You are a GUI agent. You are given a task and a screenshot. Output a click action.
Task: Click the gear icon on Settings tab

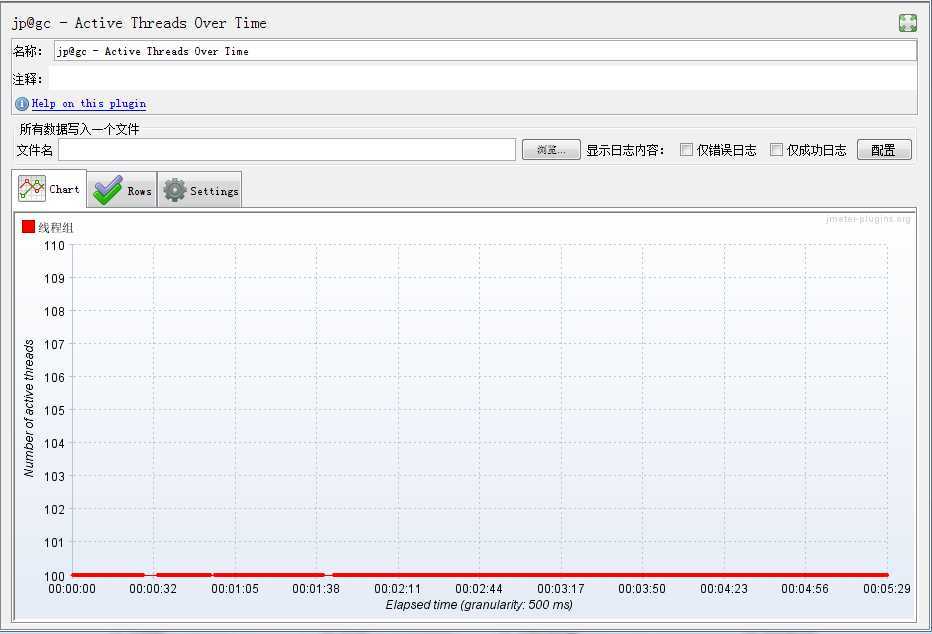click(175, 190)
